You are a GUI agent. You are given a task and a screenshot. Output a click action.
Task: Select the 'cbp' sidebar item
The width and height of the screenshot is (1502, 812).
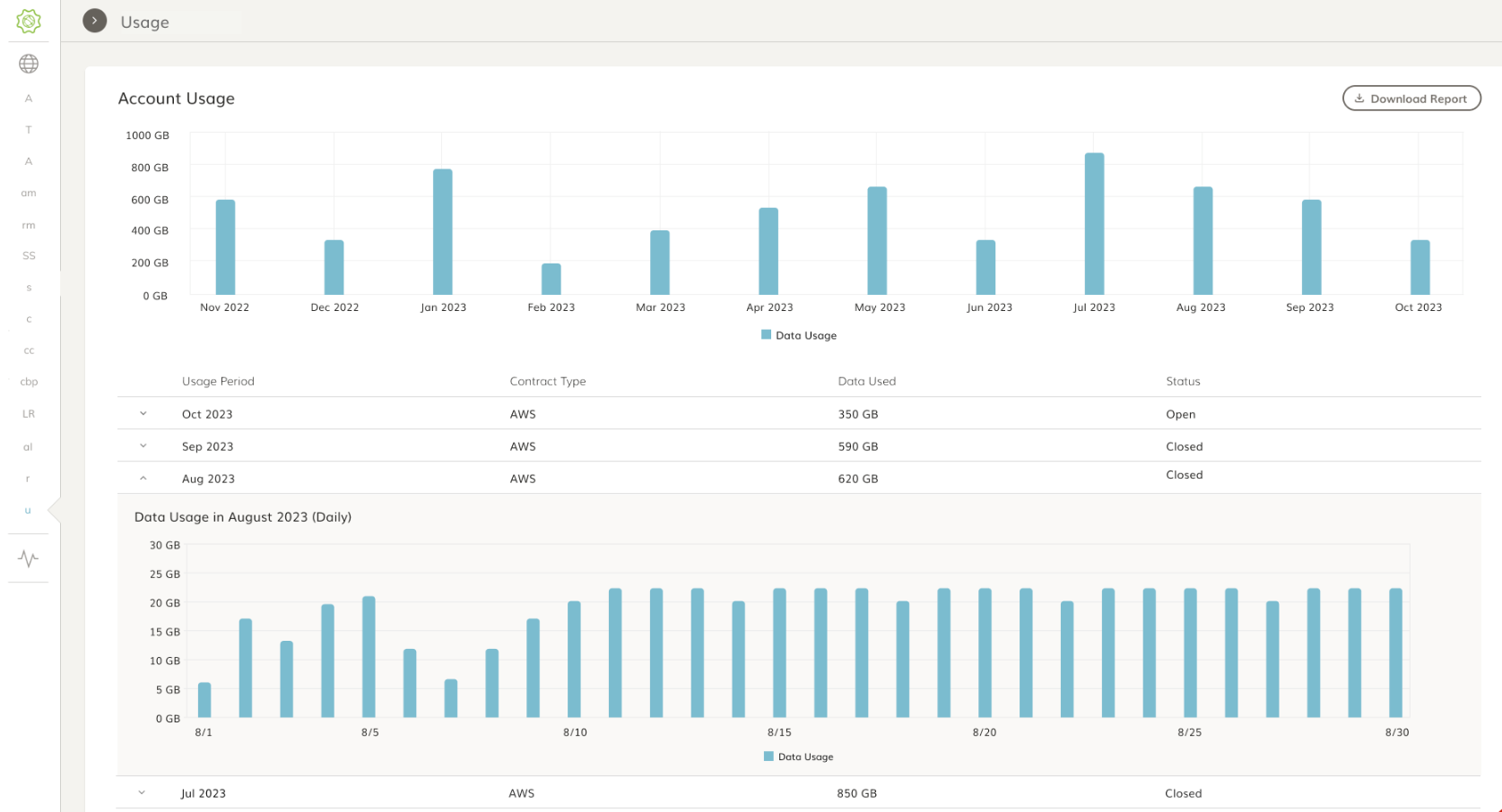pos(28,381)
